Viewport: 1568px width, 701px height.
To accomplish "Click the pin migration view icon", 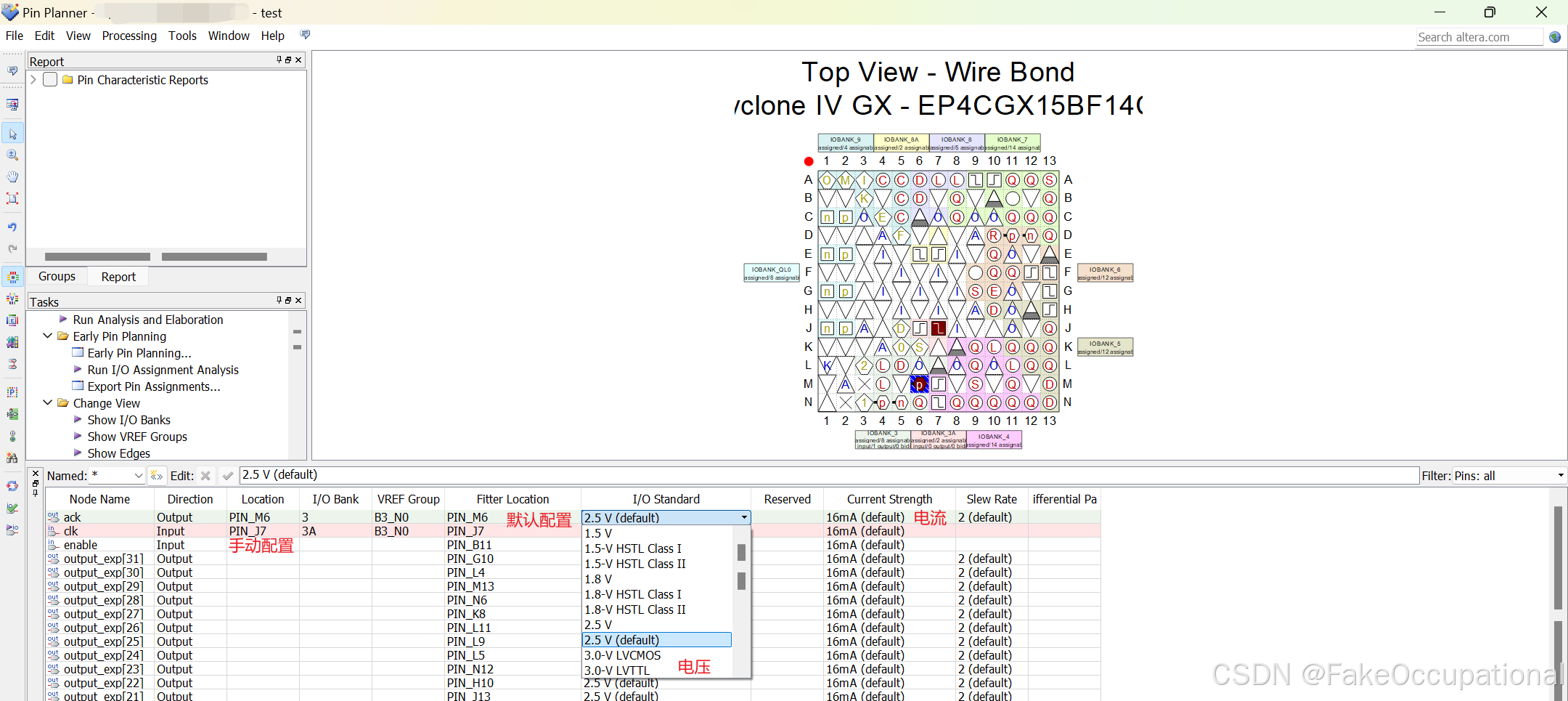I will [12, 414].
